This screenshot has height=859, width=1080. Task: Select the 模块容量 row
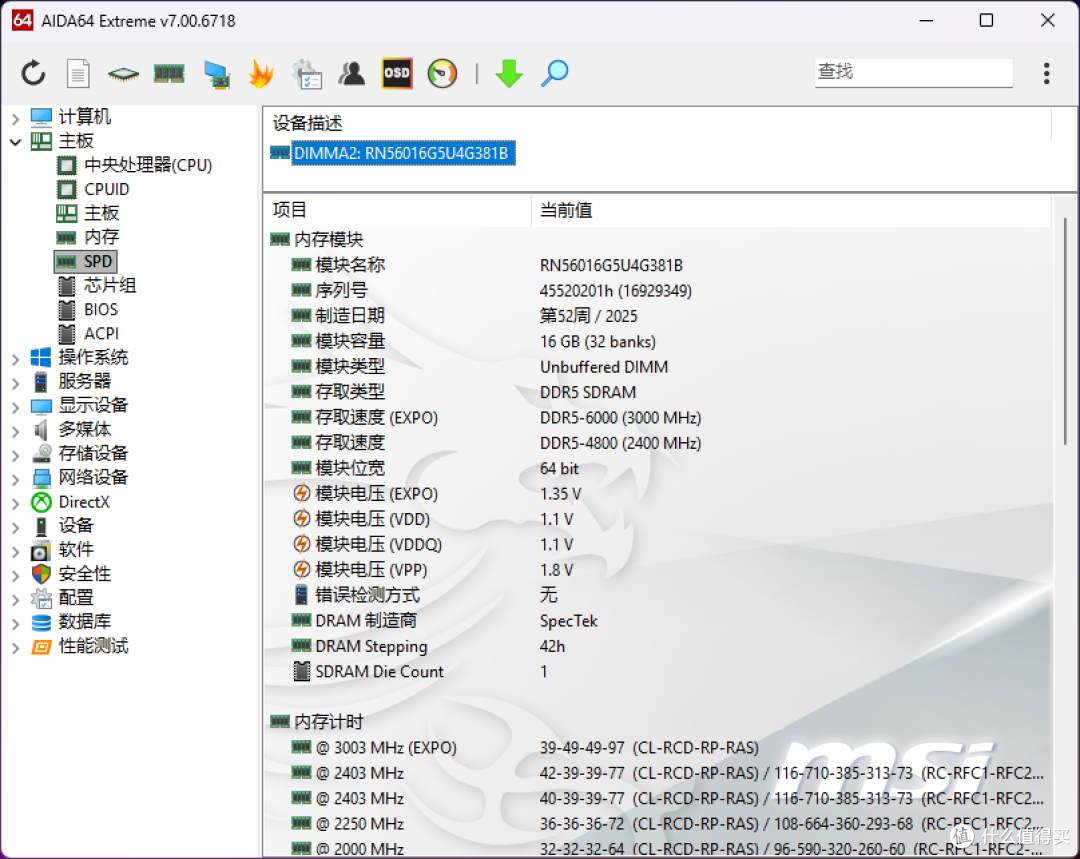pyautogui.click(x=658, y=342)
